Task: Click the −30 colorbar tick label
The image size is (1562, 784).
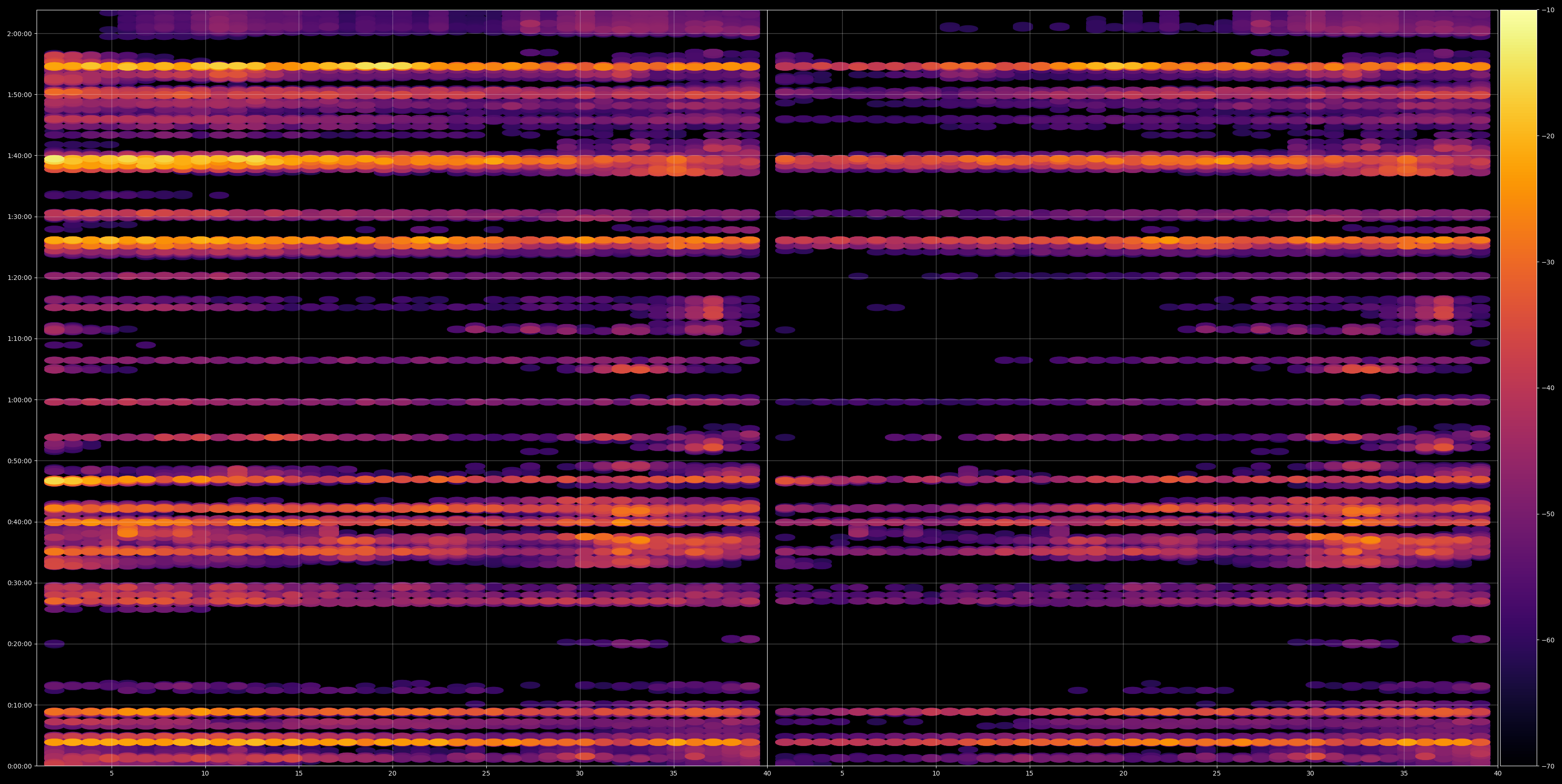Action: point(1548,263)
